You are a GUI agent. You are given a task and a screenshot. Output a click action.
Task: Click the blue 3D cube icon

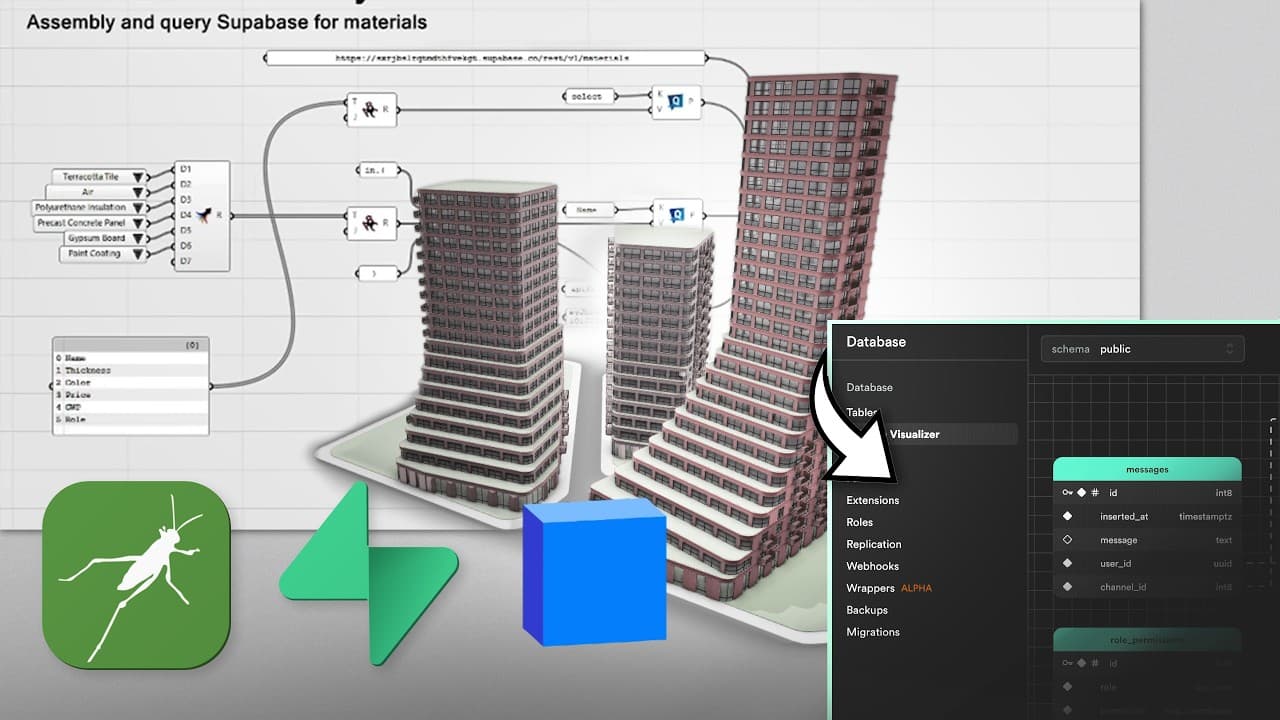594,573
